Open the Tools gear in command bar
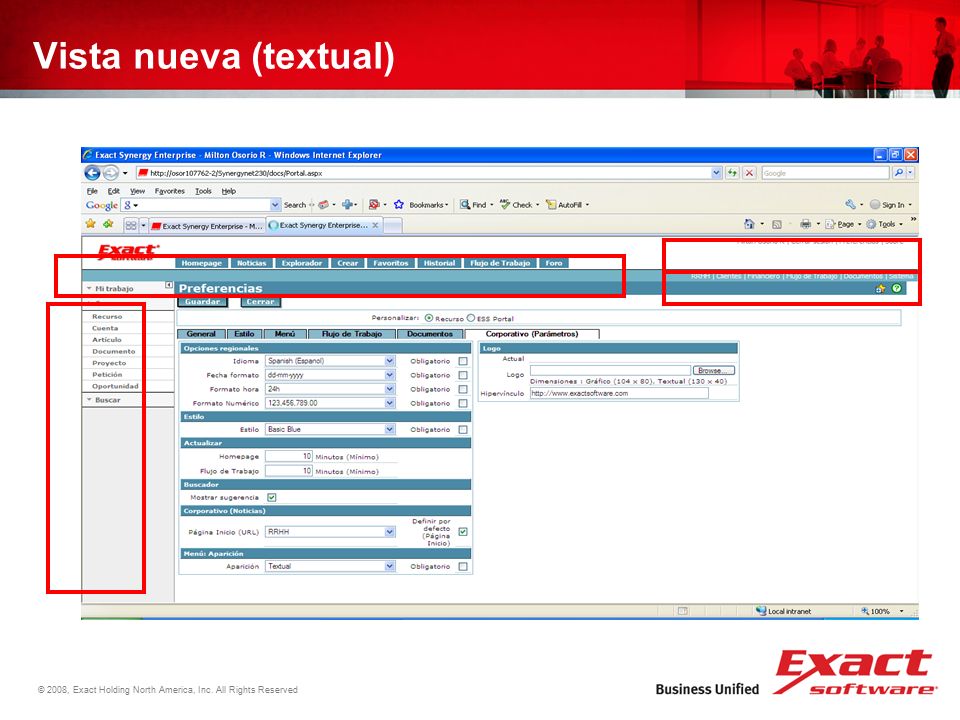This screenshot has height=720, width=960. tap(871, 225)
